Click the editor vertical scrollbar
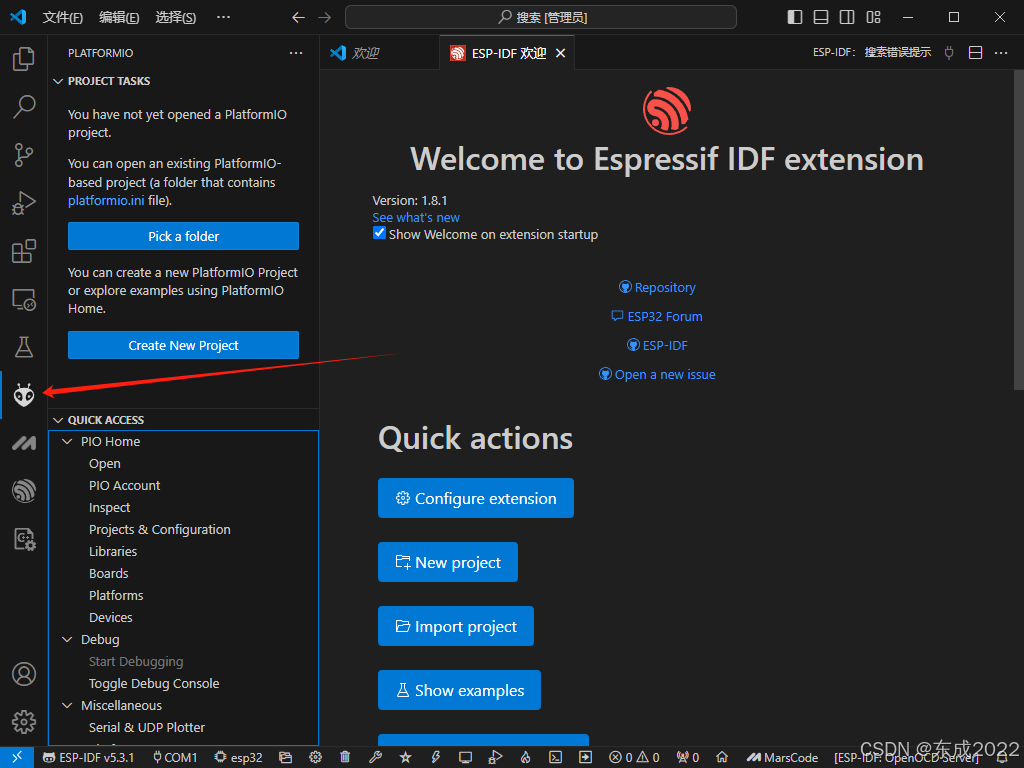Screen dimensions: 1024x768 1018,231
